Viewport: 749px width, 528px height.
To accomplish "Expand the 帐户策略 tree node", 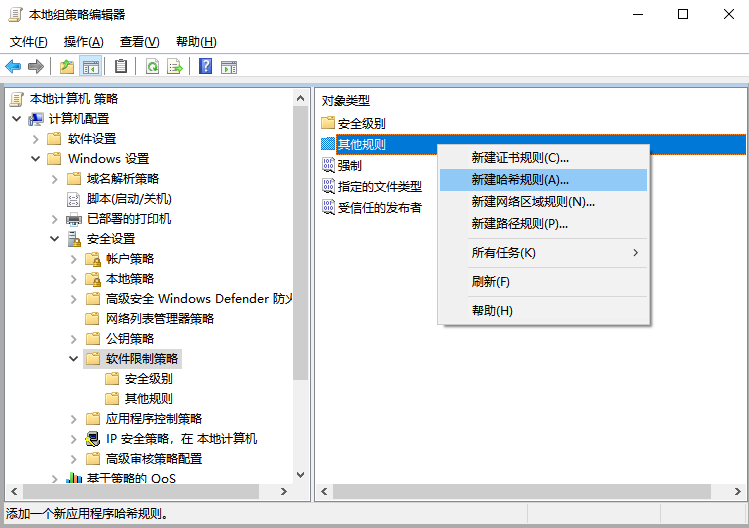I will [74, 259].
